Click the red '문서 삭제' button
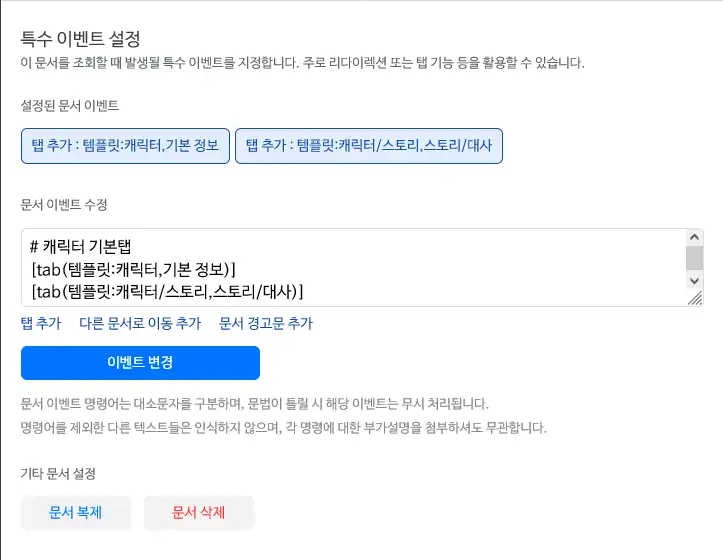Image resolution: width=723 pixels, height=560 pixels. [x=199, y=512]
